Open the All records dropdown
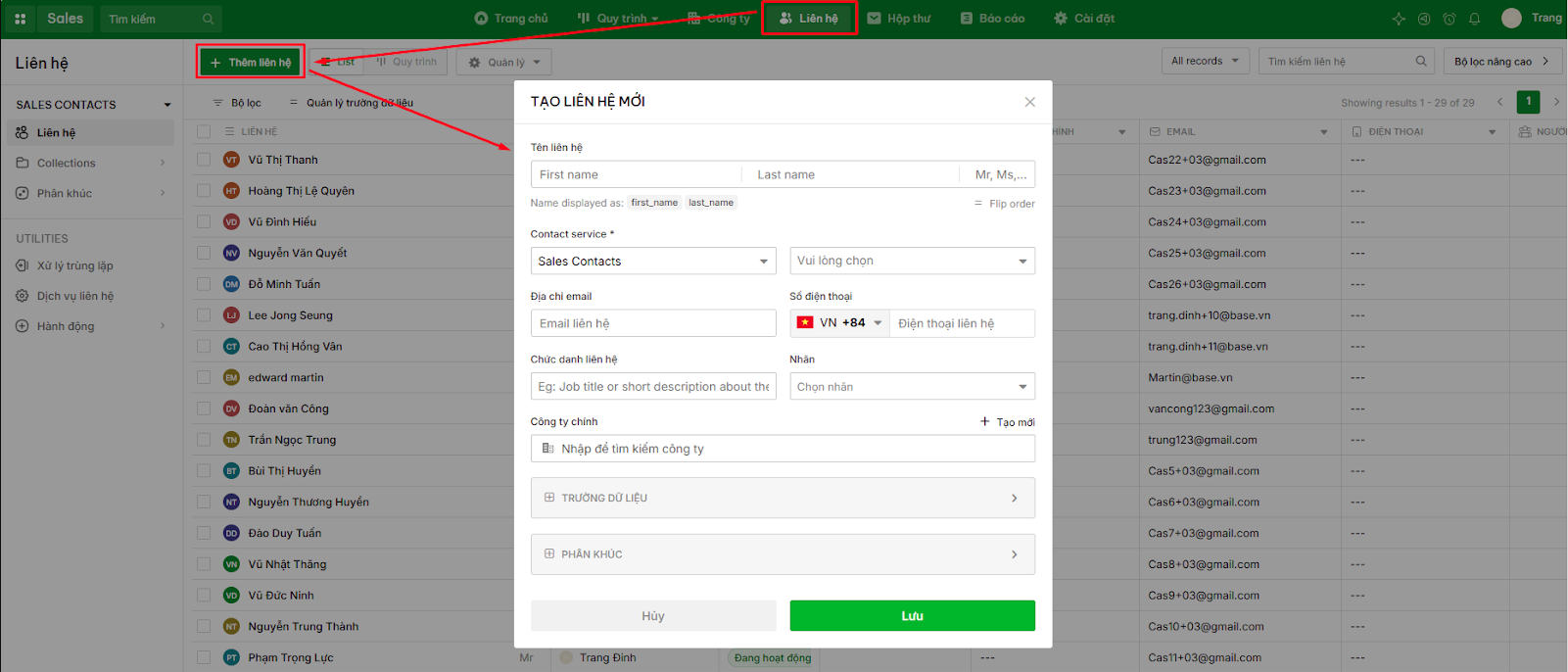1568x672 pixels. [x=1206, y=61]
